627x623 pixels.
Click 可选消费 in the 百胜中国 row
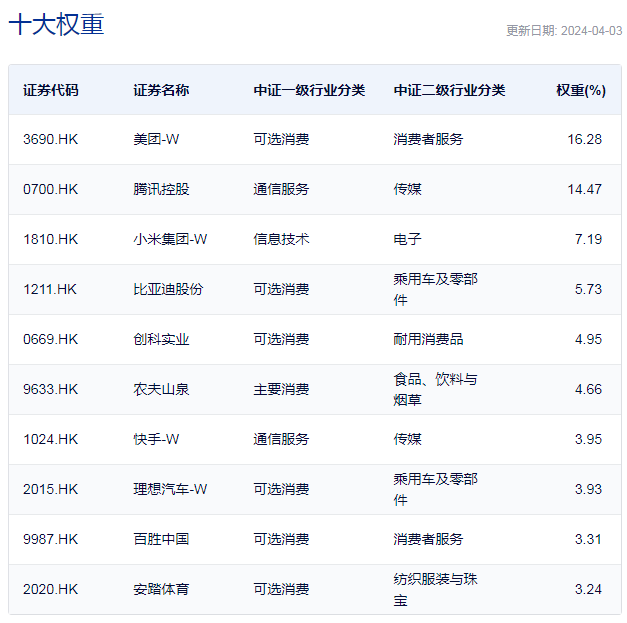pyautogui.click(x=281, y=539)
